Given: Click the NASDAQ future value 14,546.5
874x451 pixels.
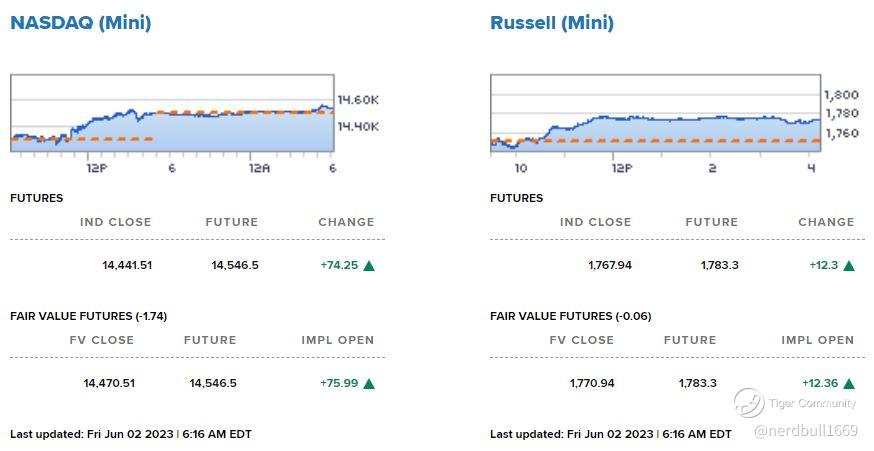Looking at the screenshot, I should pos(235,265).
